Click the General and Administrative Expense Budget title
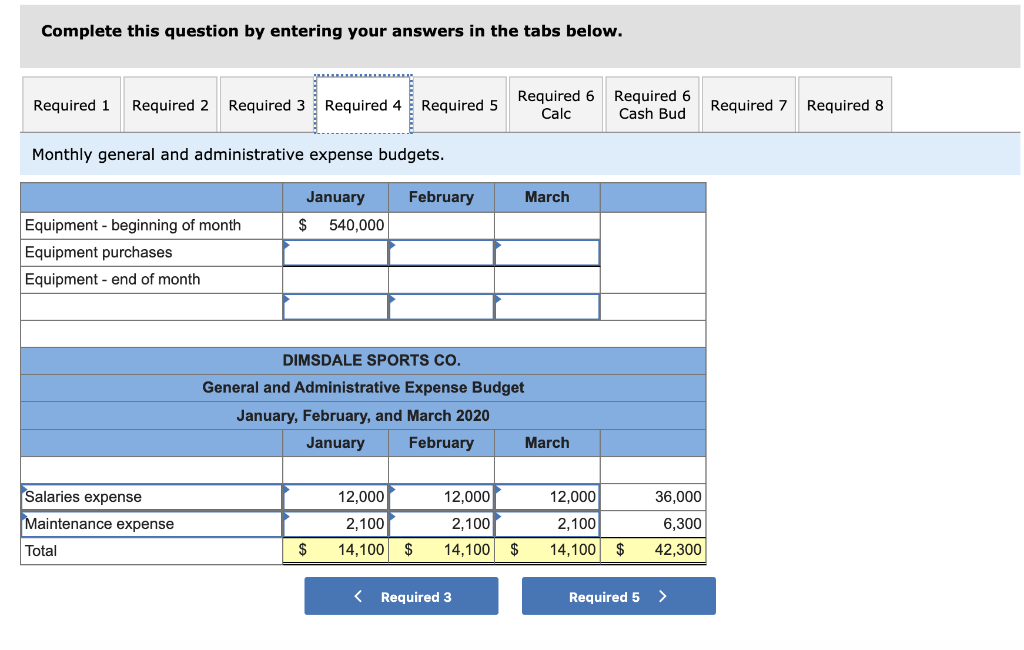The width and height of the screenshot is (1024, 650). [363, 387]
